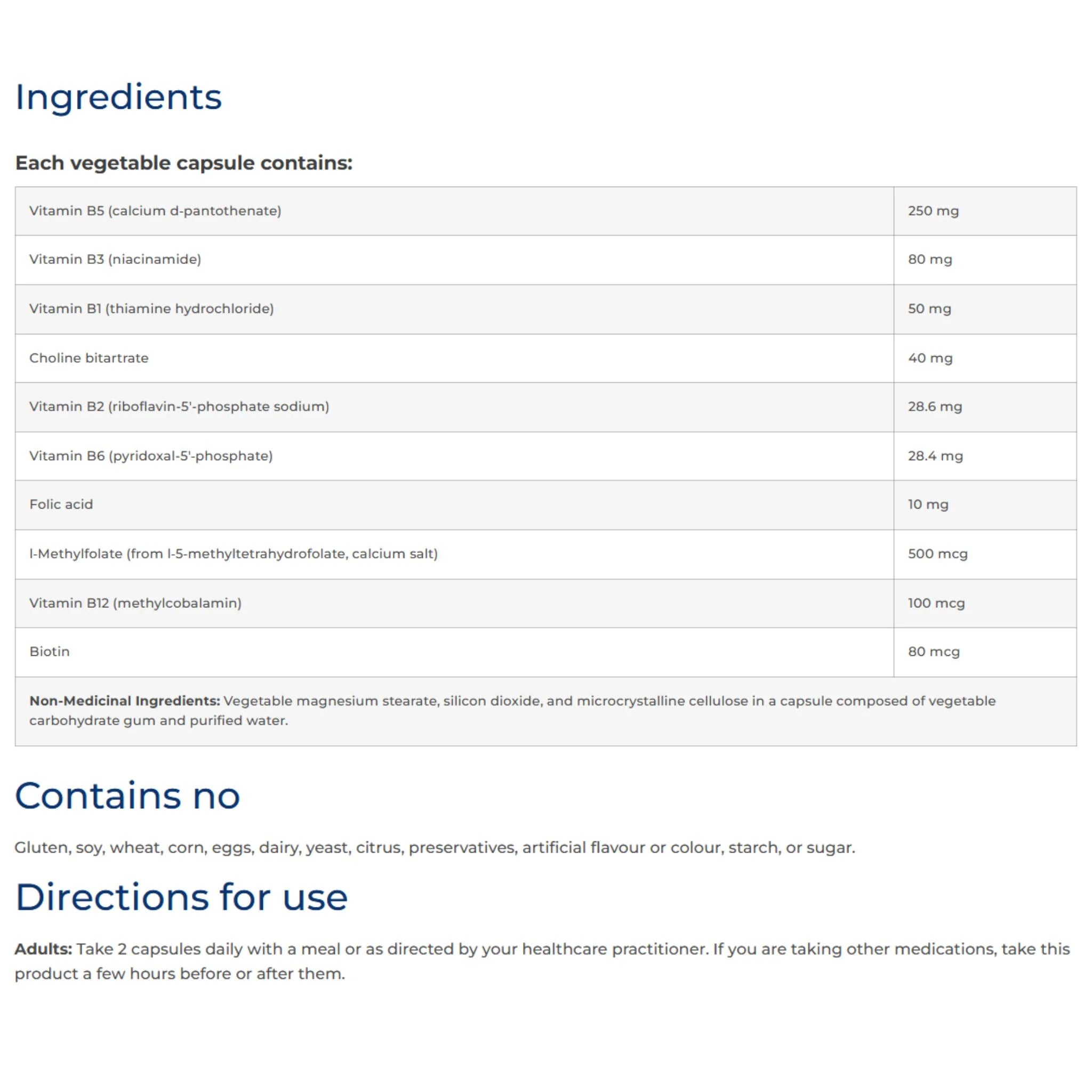
Task: Click the Contains no heading
Action: click(x=127, y=796)
